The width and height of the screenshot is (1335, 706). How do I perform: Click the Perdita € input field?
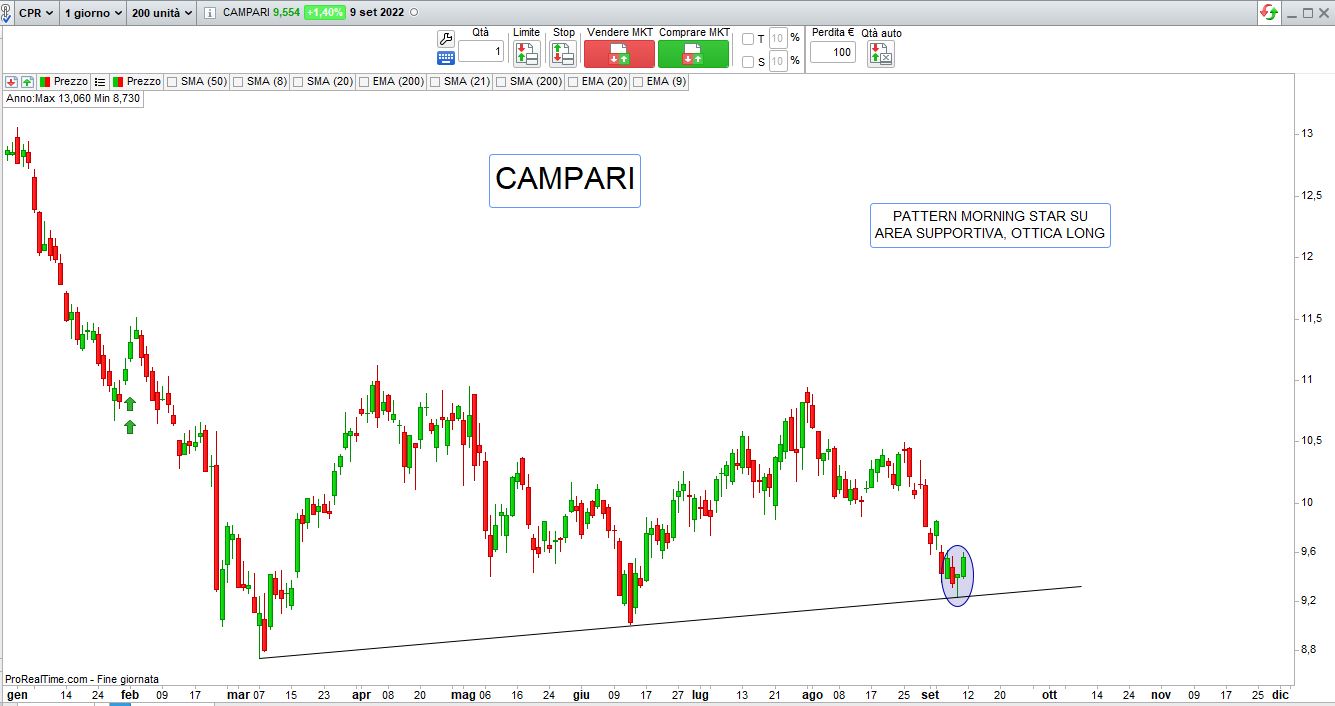(x=832, y=52)
